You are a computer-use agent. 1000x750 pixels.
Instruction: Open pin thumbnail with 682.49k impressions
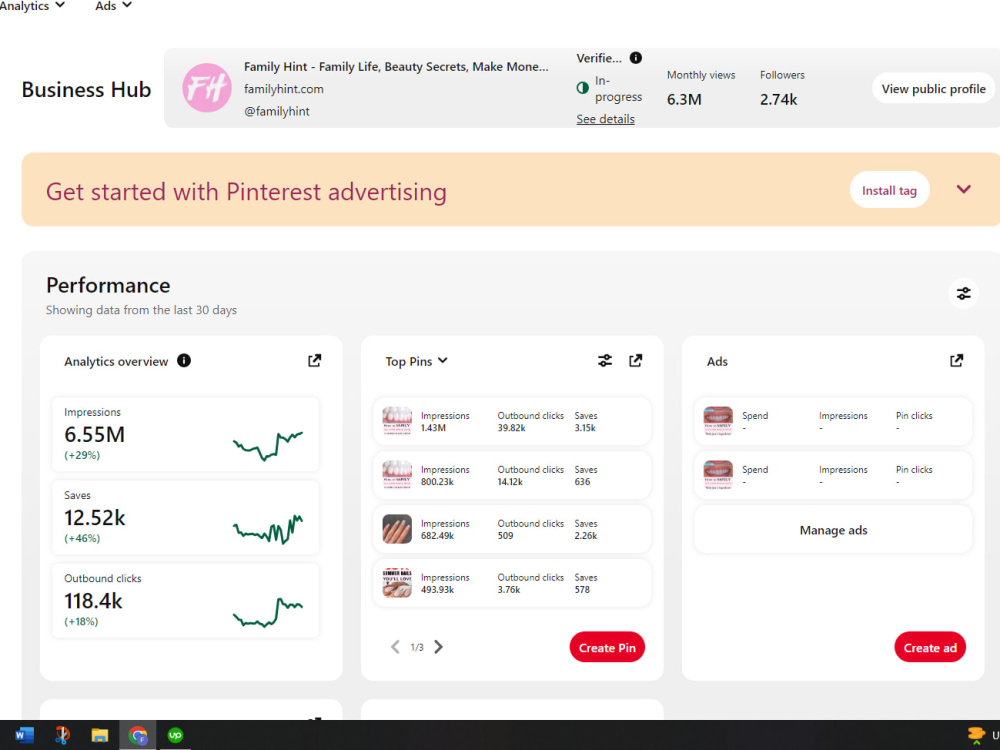point(397,529)
